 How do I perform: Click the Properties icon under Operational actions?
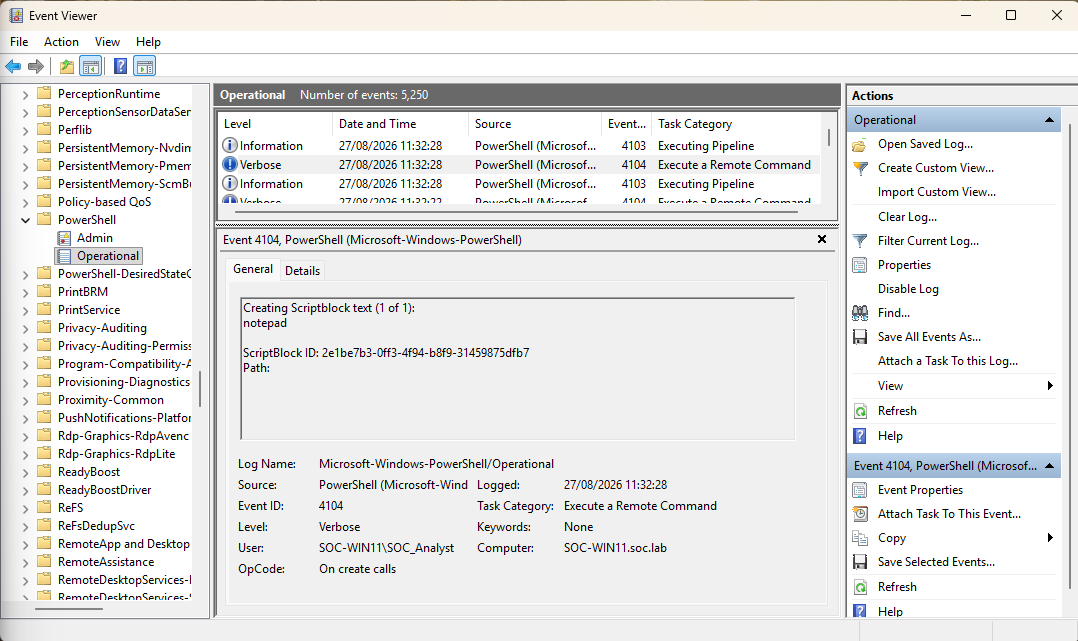(860, 265)
